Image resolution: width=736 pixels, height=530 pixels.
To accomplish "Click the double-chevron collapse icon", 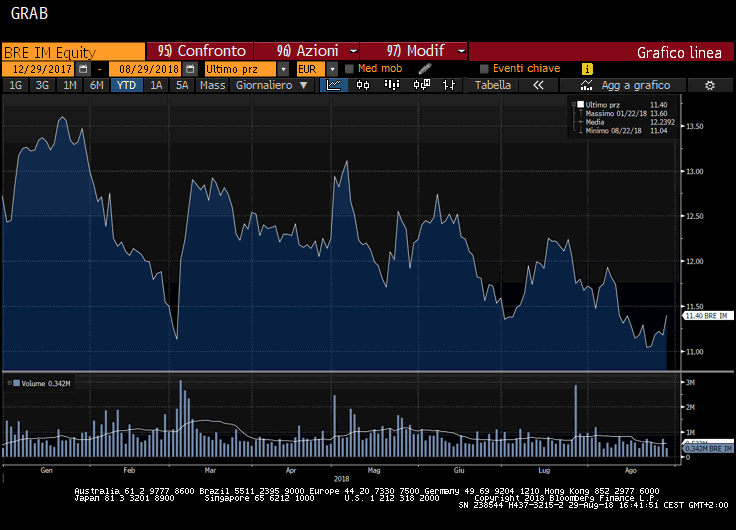I will pos(538,85).
